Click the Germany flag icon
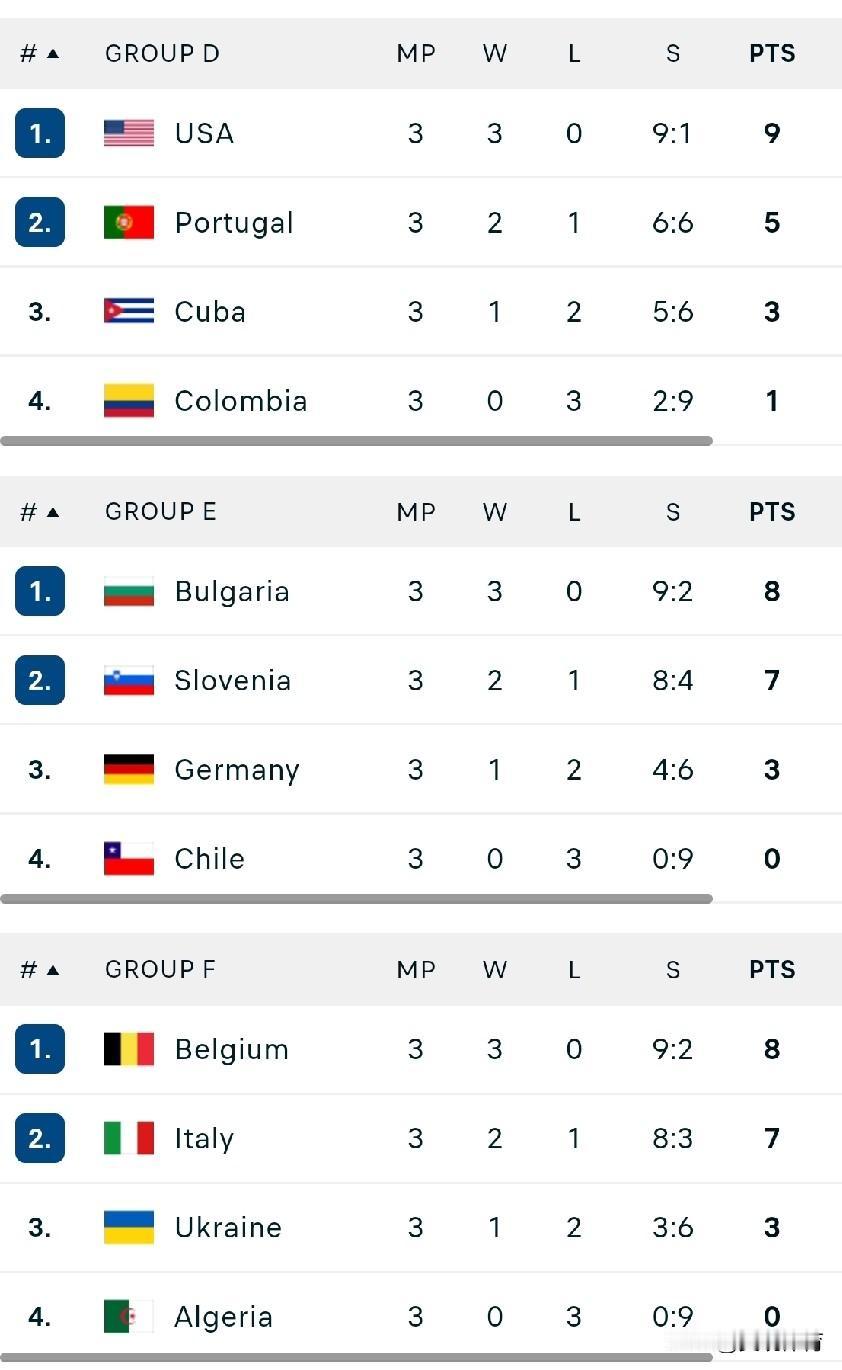The height and width of the screenshot is (1370, 842). coord(129,769)
